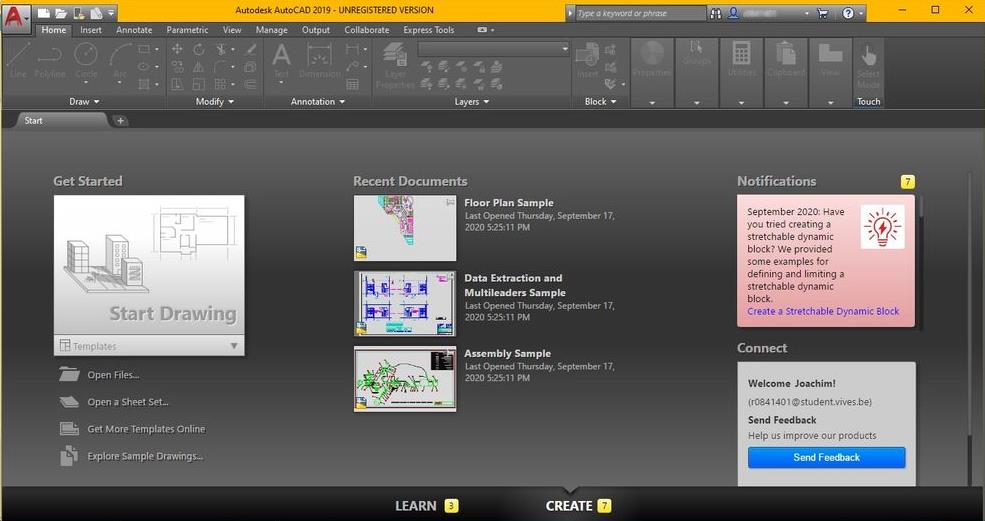Open the Express Tools ribbon tab
Image resolution: width=985 pixels, height=521 pixels.
tap(428, 30)
